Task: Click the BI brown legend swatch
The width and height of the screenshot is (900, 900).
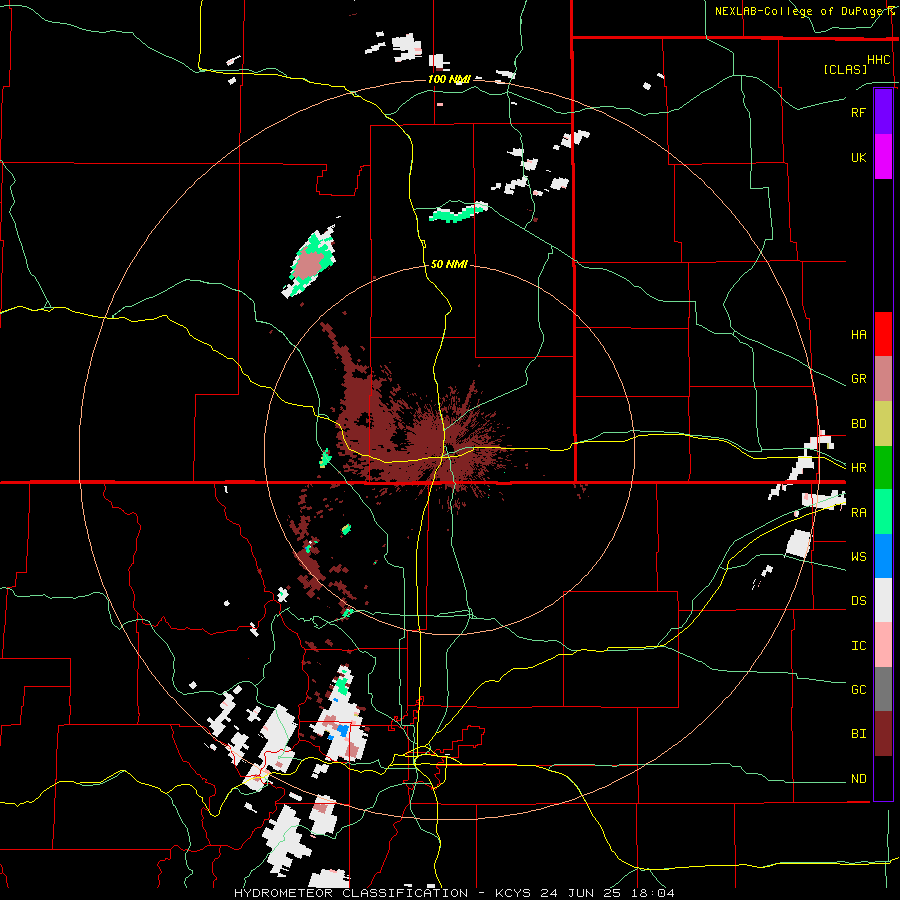Action: [883, 734]
